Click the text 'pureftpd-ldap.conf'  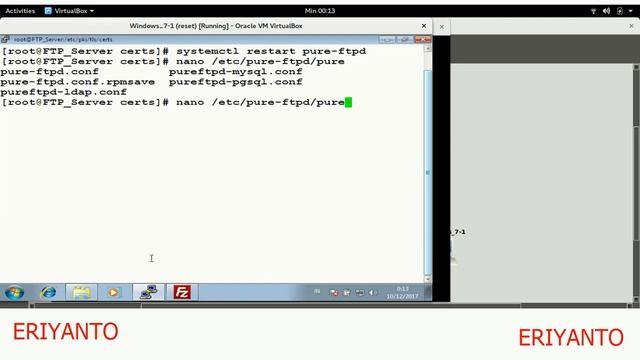[63, 92]
